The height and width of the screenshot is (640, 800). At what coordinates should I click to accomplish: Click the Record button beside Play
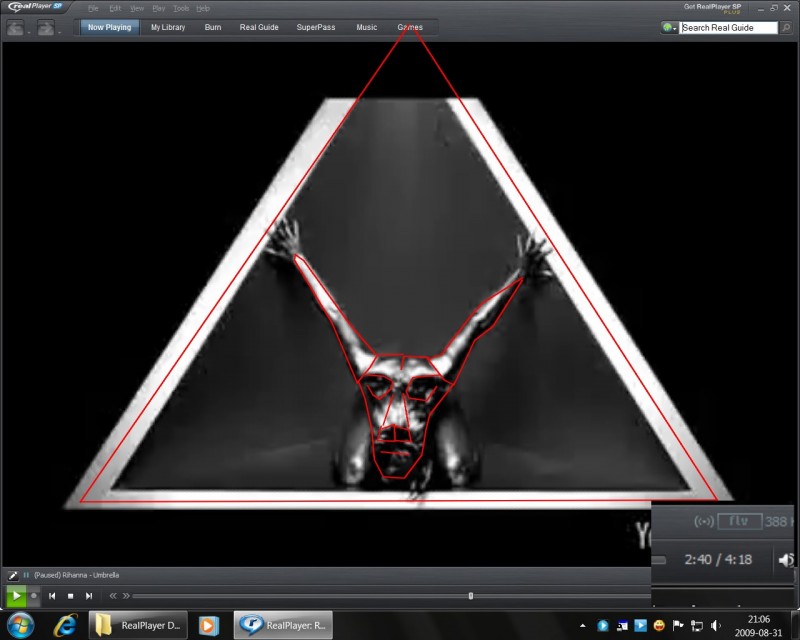click(34, 596)
